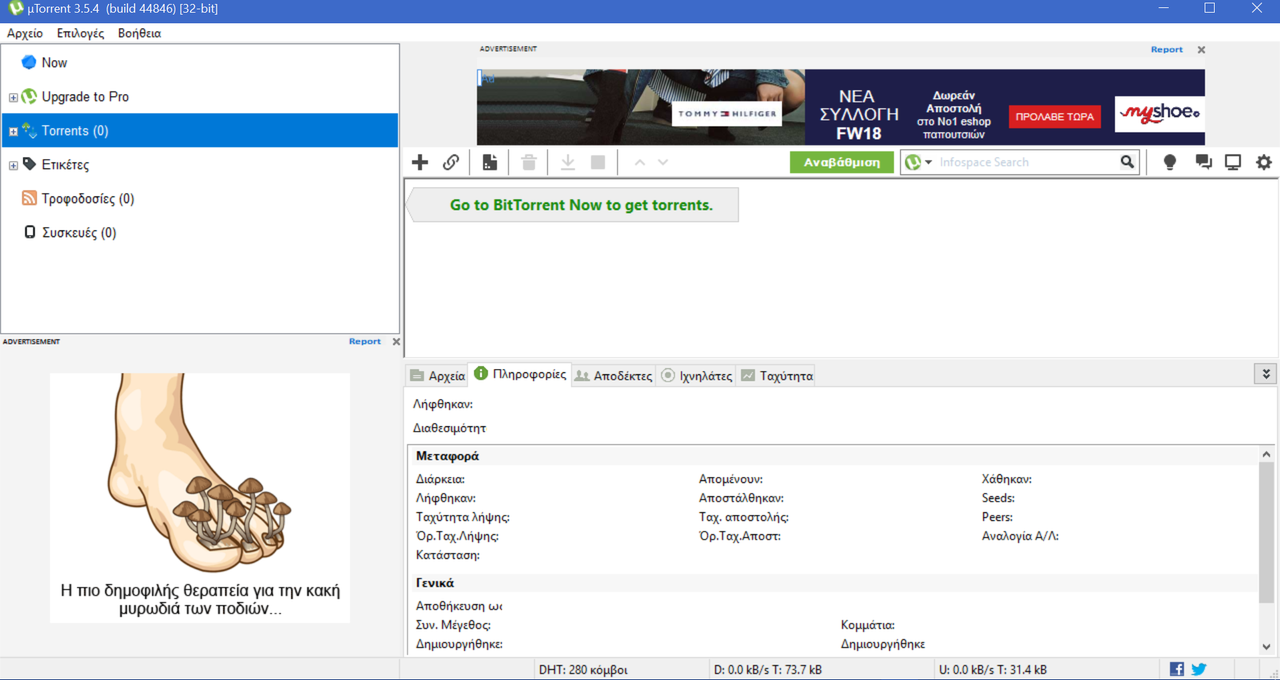Share on Twitter from status bar
This screenshot has height=680, width=1280.
coord(1199,669)
